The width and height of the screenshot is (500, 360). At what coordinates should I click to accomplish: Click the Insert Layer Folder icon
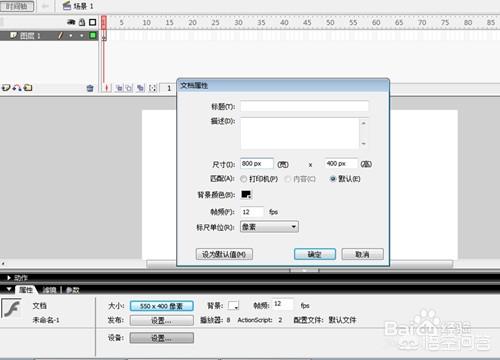click(x=28, y=88)
